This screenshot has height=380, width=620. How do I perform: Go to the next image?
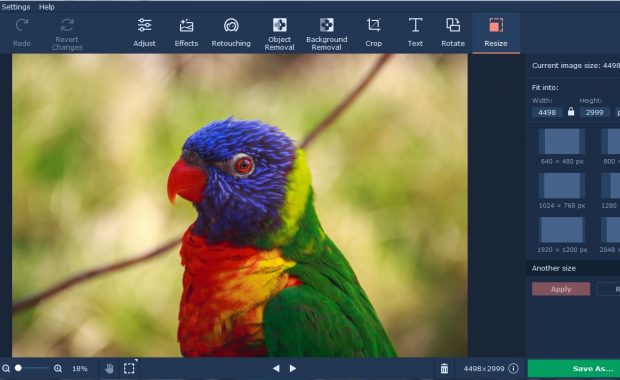(293, 369)
